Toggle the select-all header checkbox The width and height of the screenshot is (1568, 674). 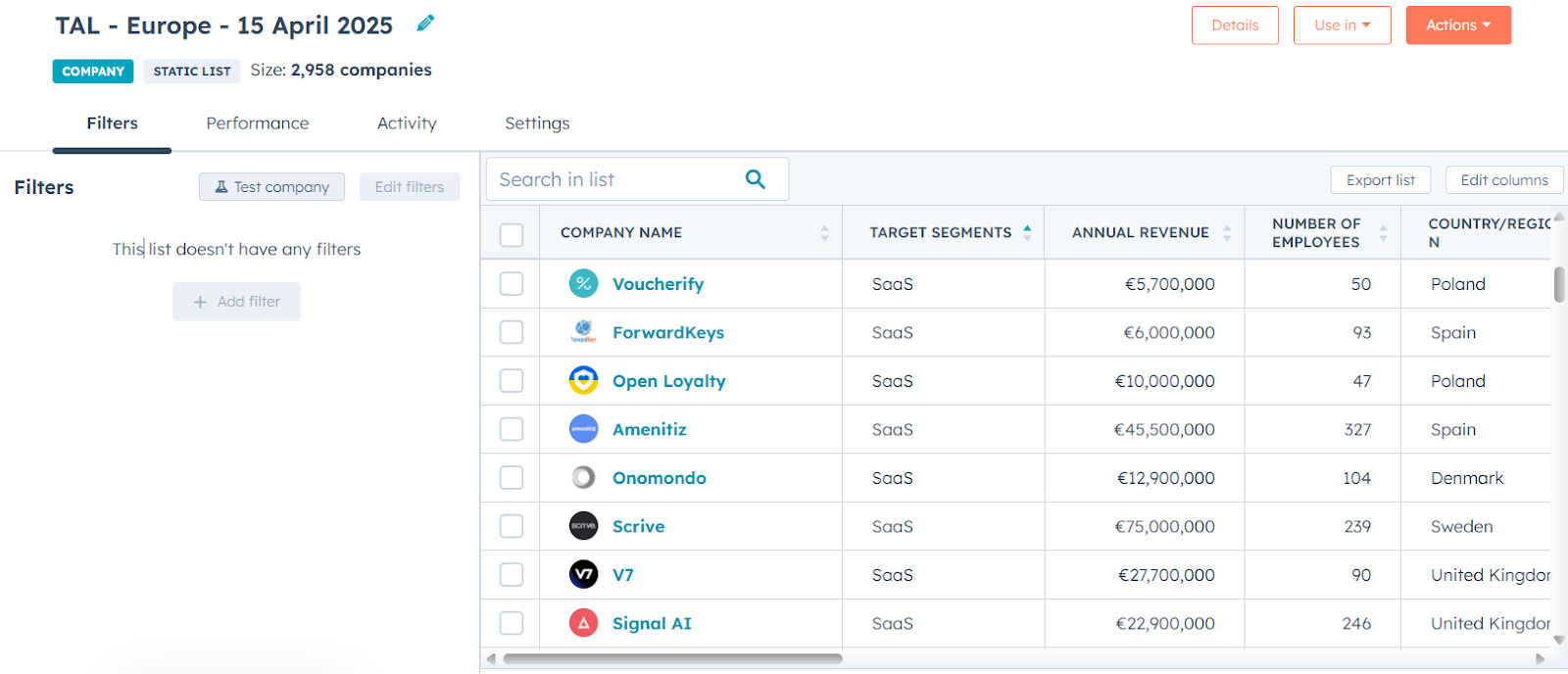pyautogui.click(x=512, y=235)
